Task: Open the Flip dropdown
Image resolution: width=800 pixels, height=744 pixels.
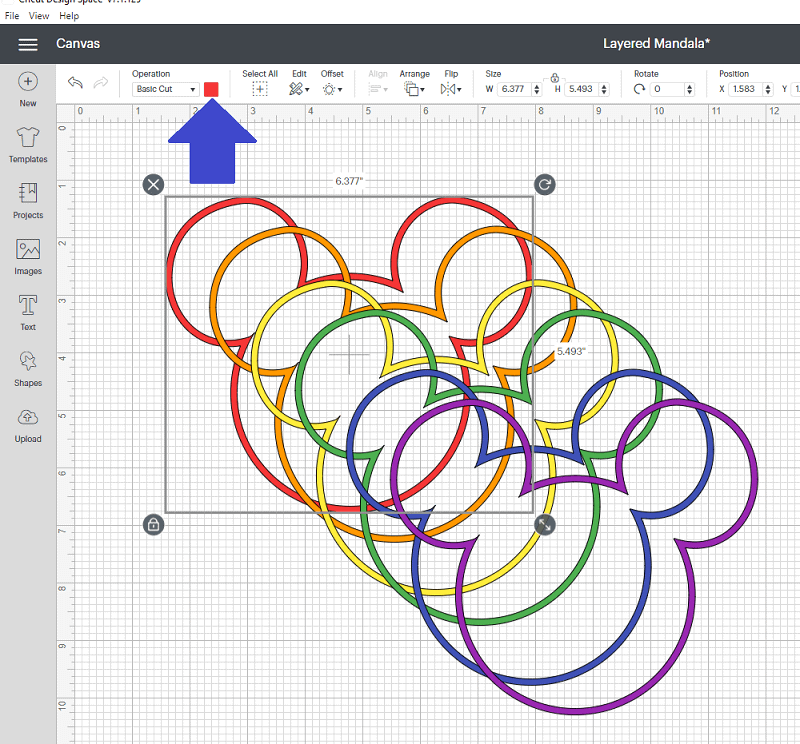Action: 451,89
